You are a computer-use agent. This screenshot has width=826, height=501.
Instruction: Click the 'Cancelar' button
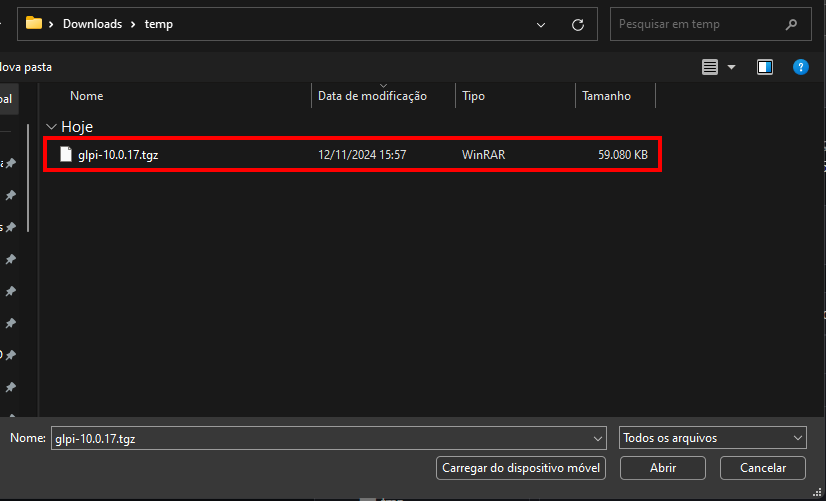pos(764,468)
